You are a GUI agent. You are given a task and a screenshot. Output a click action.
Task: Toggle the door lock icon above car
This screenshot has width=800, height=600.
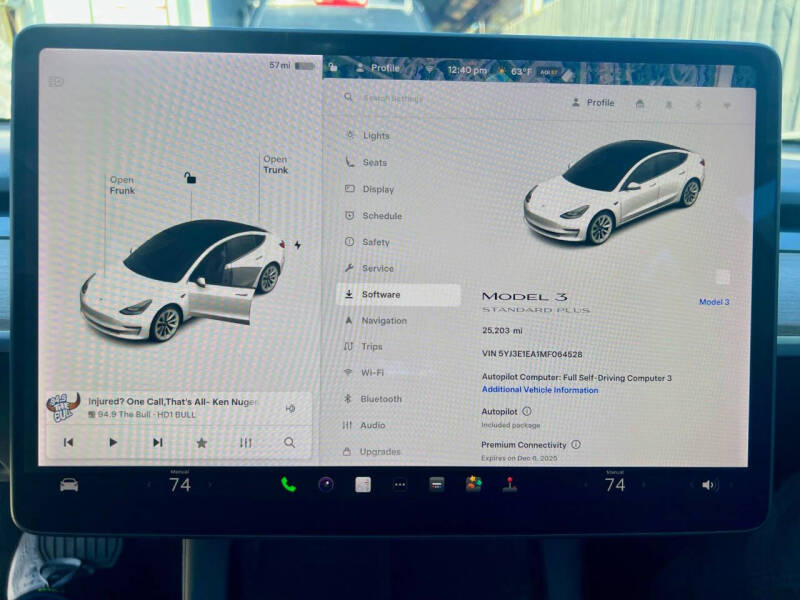[190, 178]
